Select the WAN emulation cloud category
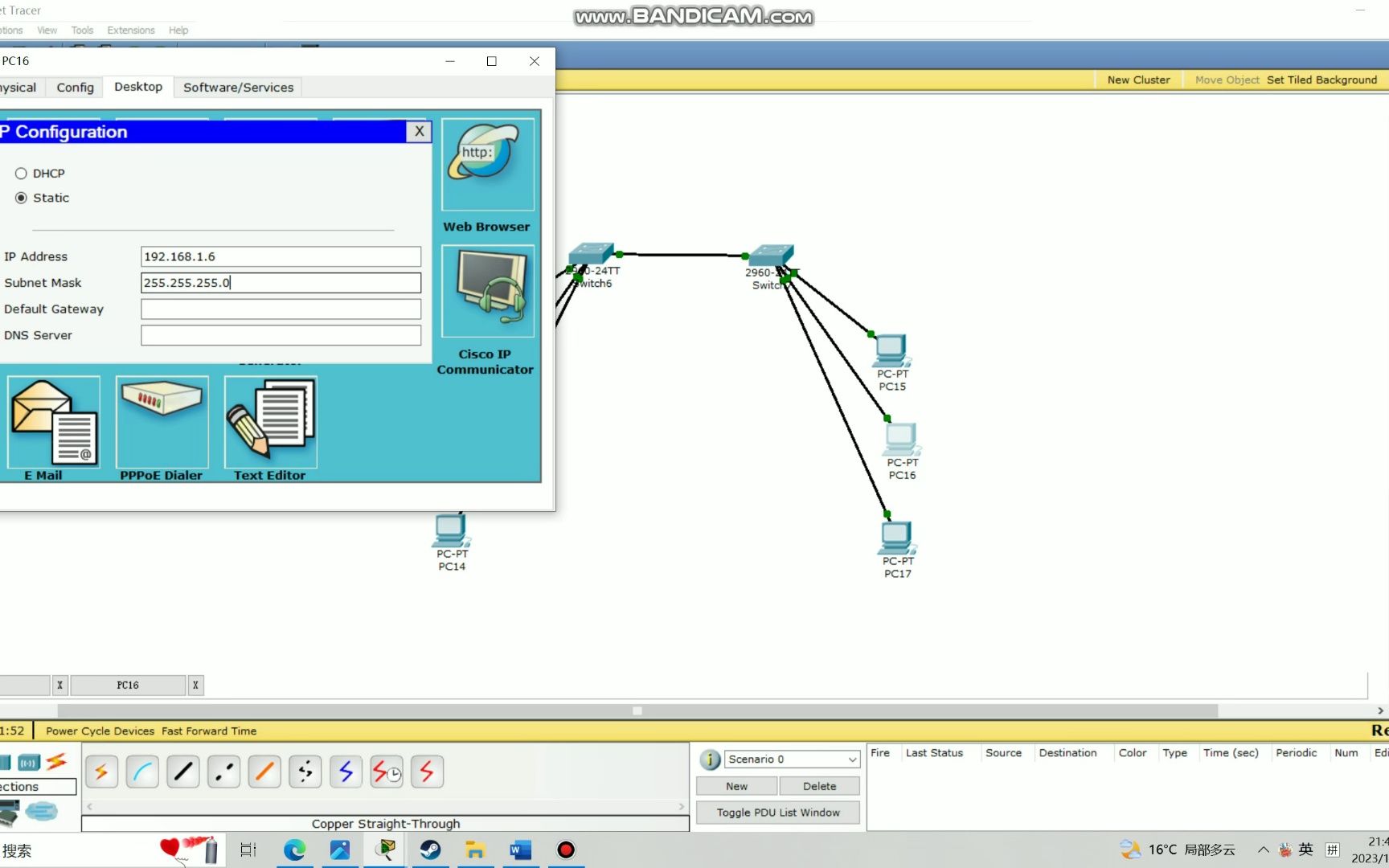This screenshot has width=1389, height=868. 41,812
